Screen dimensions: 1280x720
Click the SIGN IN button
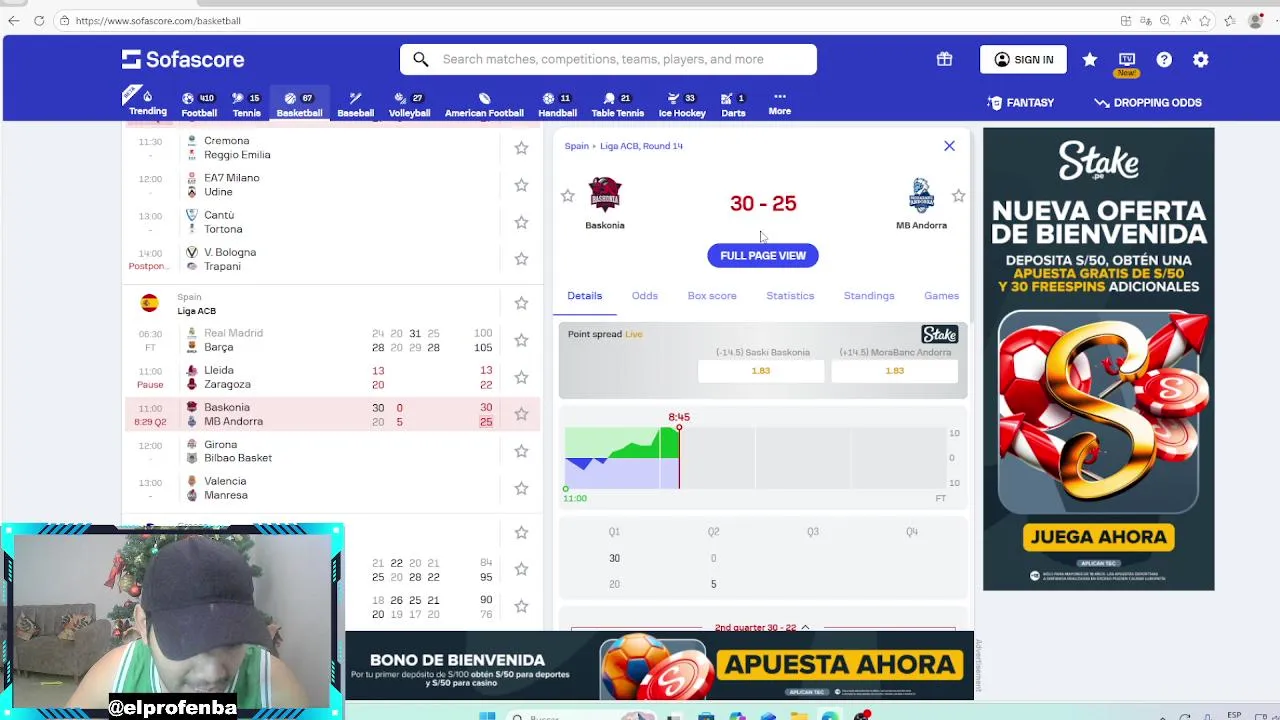click(1023, 60)
